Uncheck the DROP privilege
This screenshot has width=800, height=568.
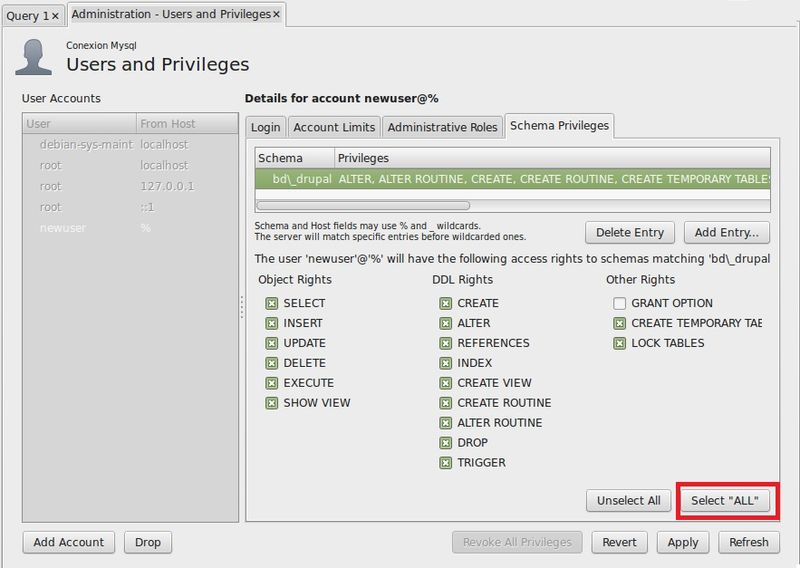point(445,442)
